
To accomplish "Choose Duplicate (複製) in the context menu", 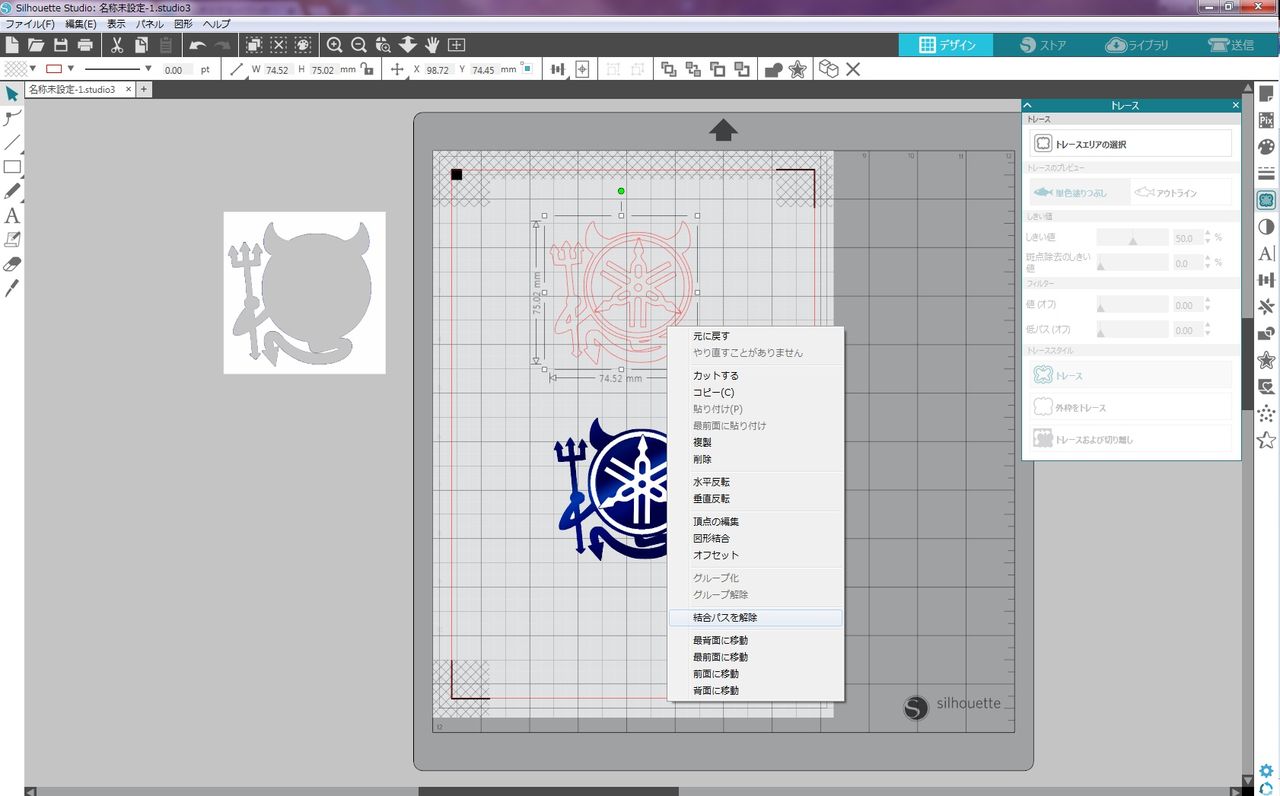I will click(x=756, y=442).
